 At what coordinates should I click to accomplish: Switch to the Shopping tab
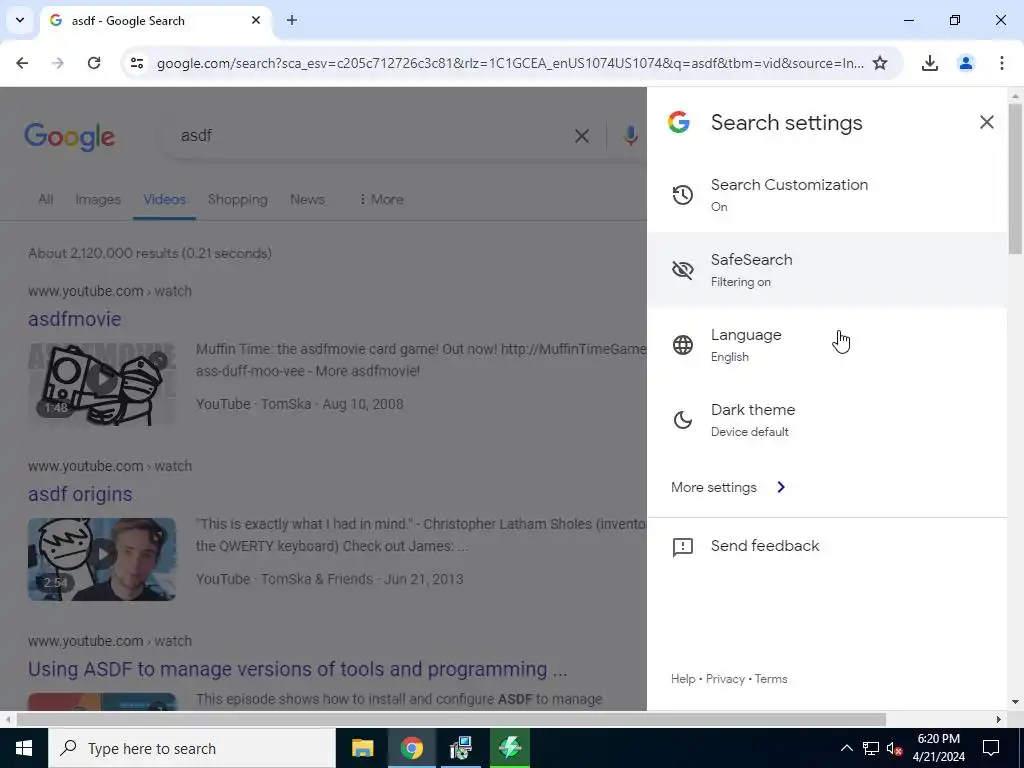(x=238, y=199)
